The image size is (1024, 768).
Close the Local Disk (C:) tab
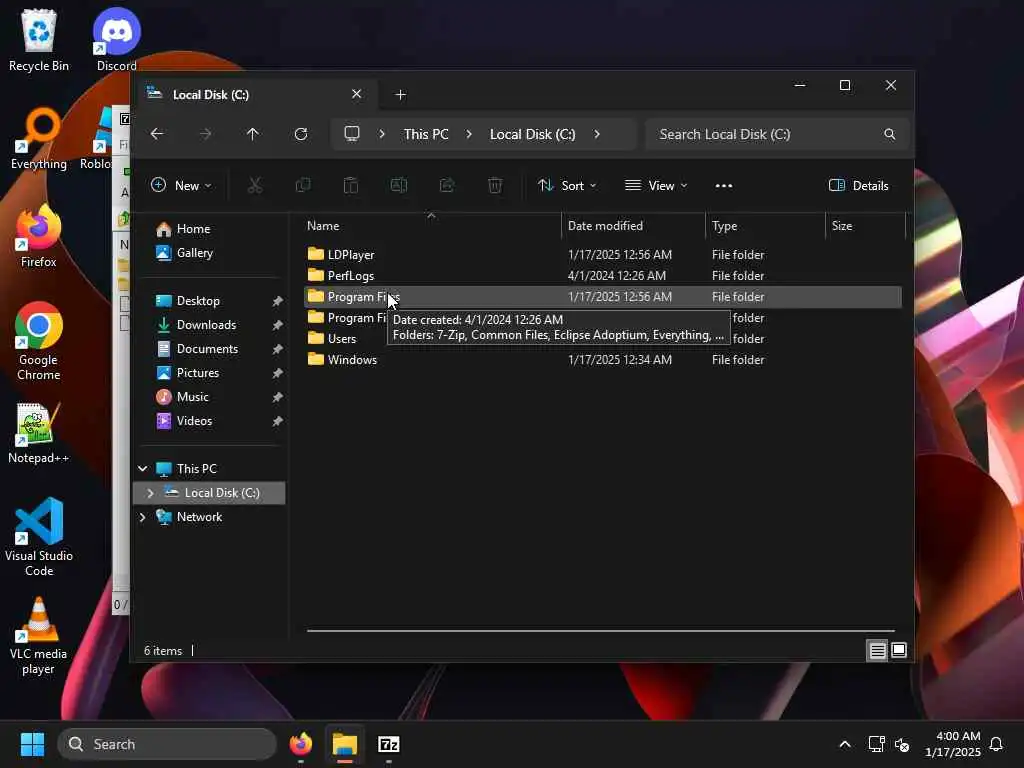pos(357,94)
